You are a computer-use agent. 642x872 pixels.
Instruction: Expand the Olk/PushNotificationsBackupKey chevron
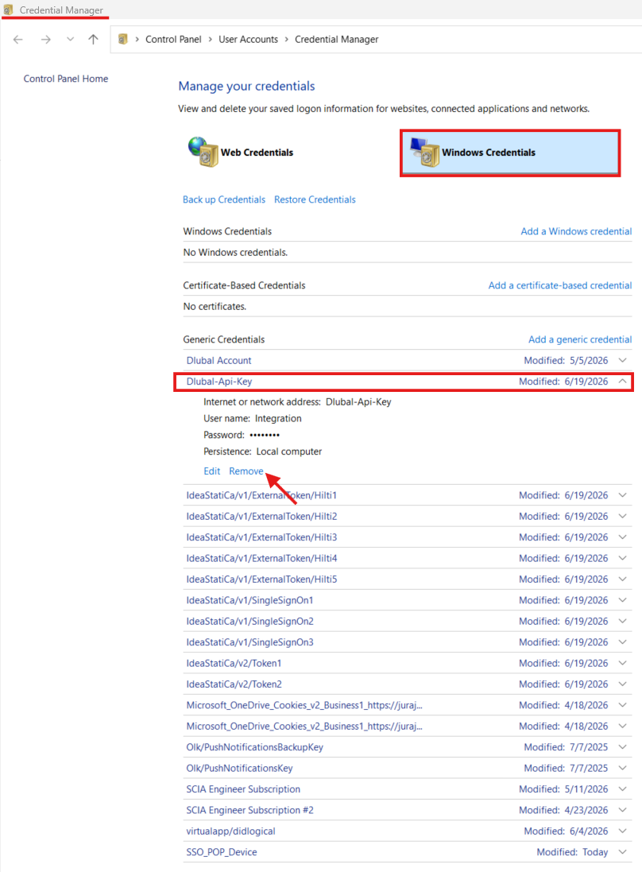click(623, 747)
